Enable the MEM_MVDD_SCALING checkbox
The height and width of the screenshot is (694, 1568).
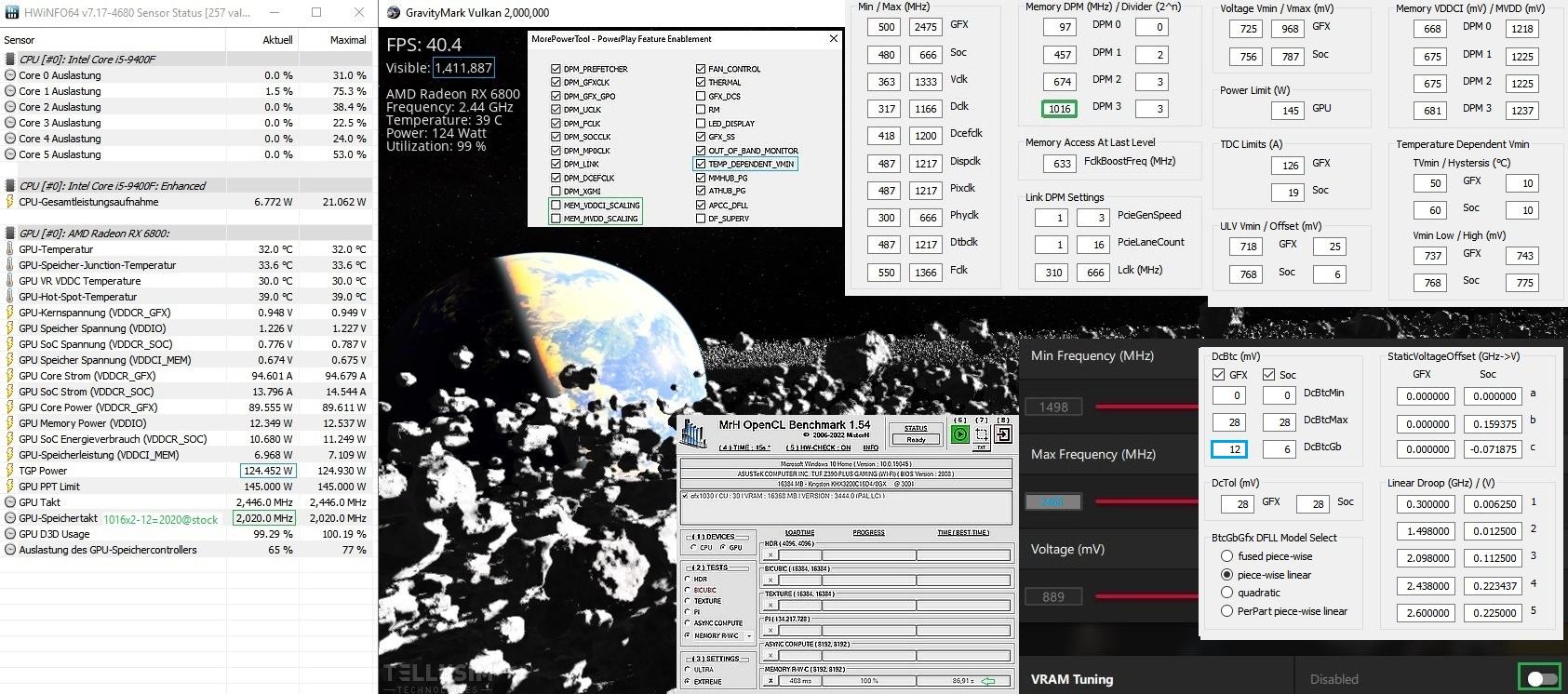[x=556, y=219]
